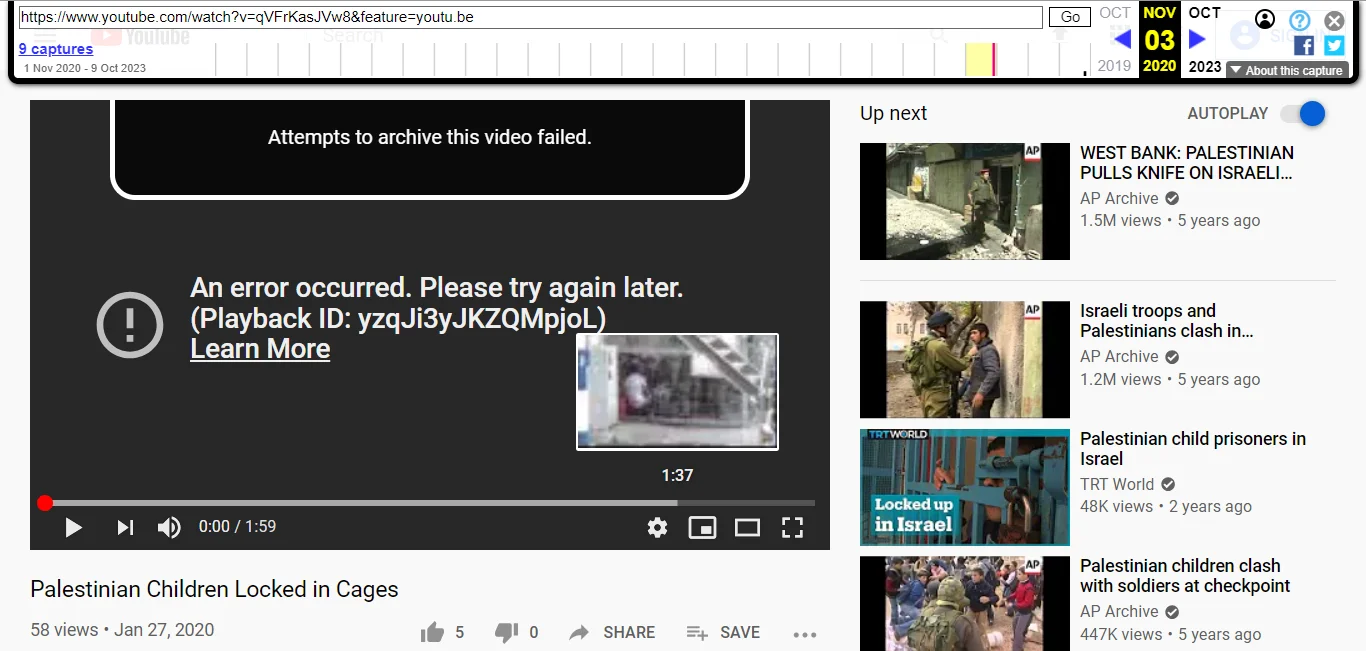Adjust the volume speaker icon
Screen dimensions: 1366x651
tap(168, 527)
